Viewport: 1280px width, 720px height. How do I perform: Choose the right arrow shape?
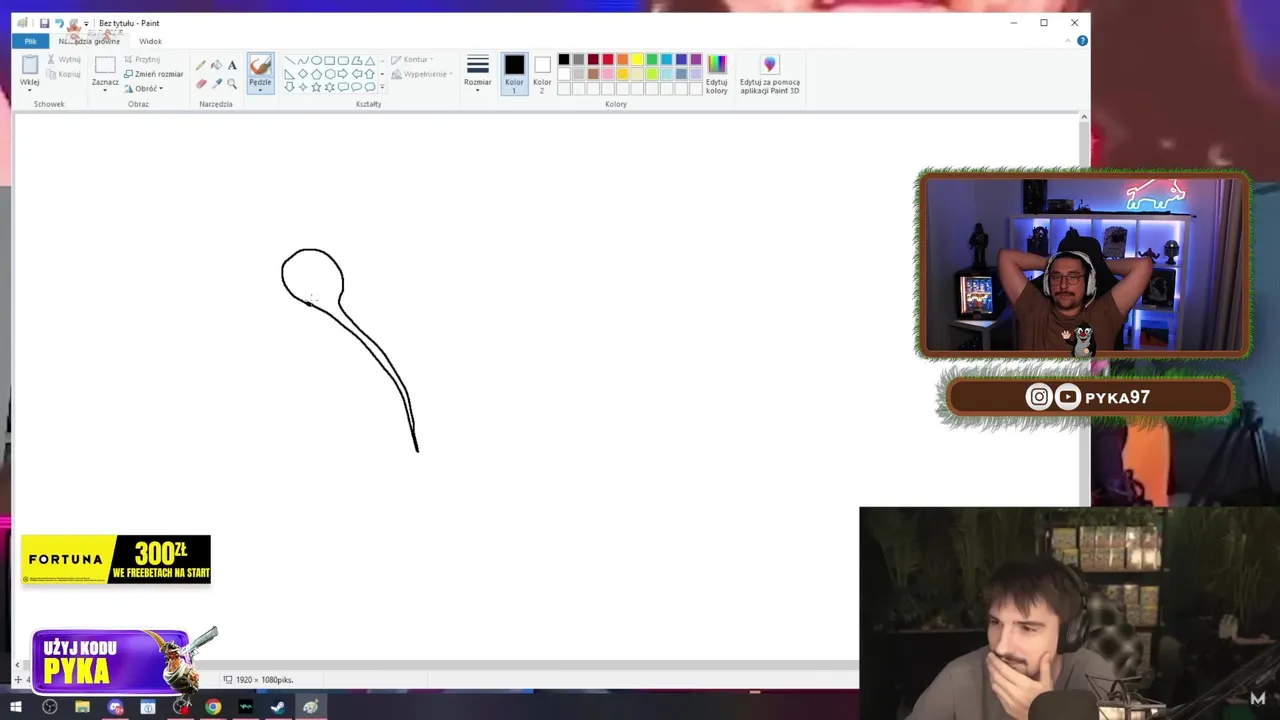click(x=343, y=74)
